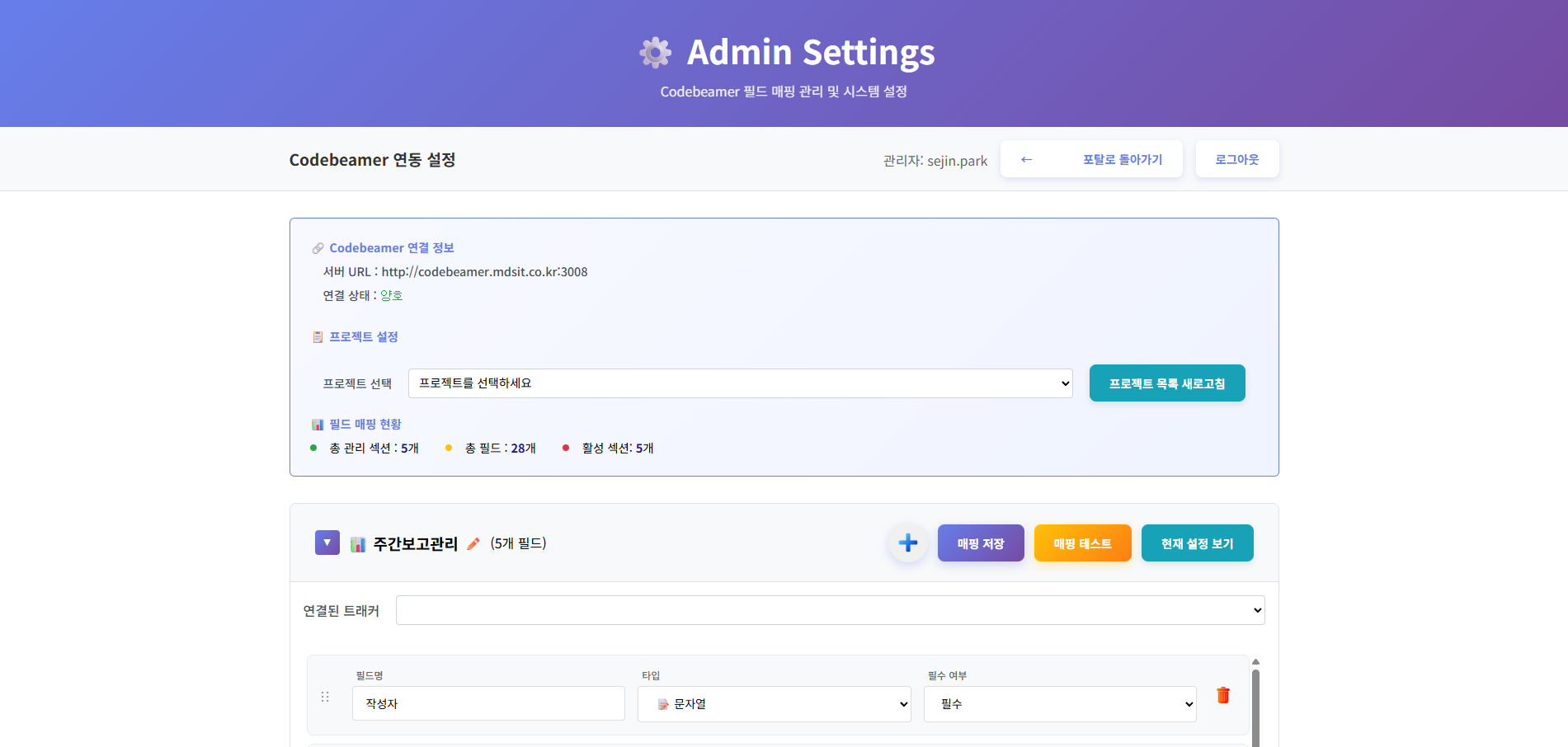Click the link icon beside Codebeamer 연결 정보

[317, 247]
